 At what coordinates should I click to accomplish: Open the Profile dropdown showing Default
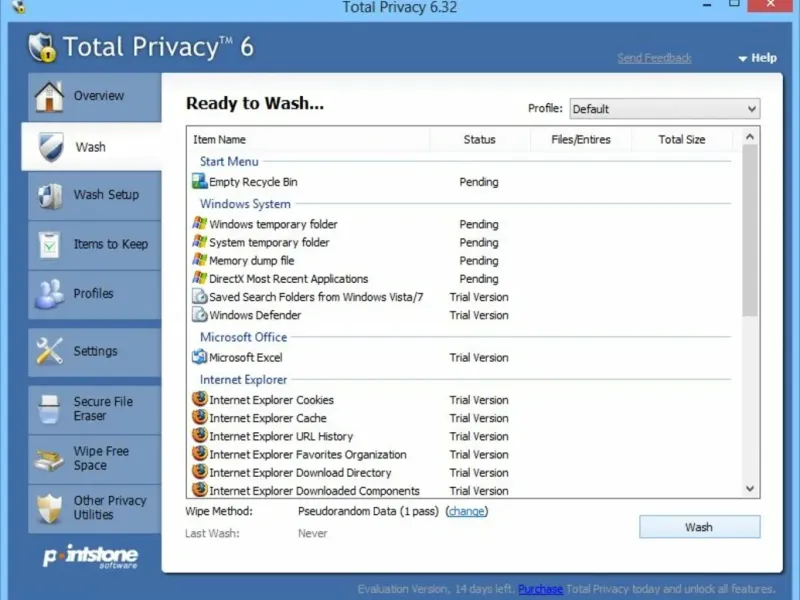pyautogui.click(x=664, y=109)
